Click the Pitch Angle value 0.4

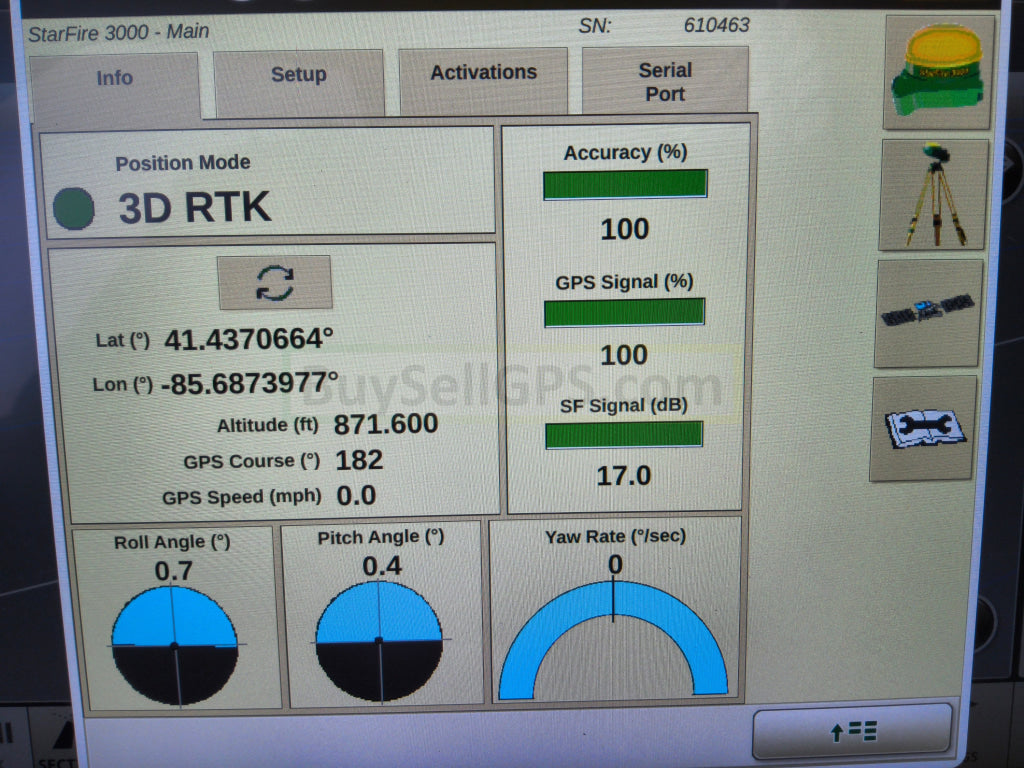(x=382, y=566)
